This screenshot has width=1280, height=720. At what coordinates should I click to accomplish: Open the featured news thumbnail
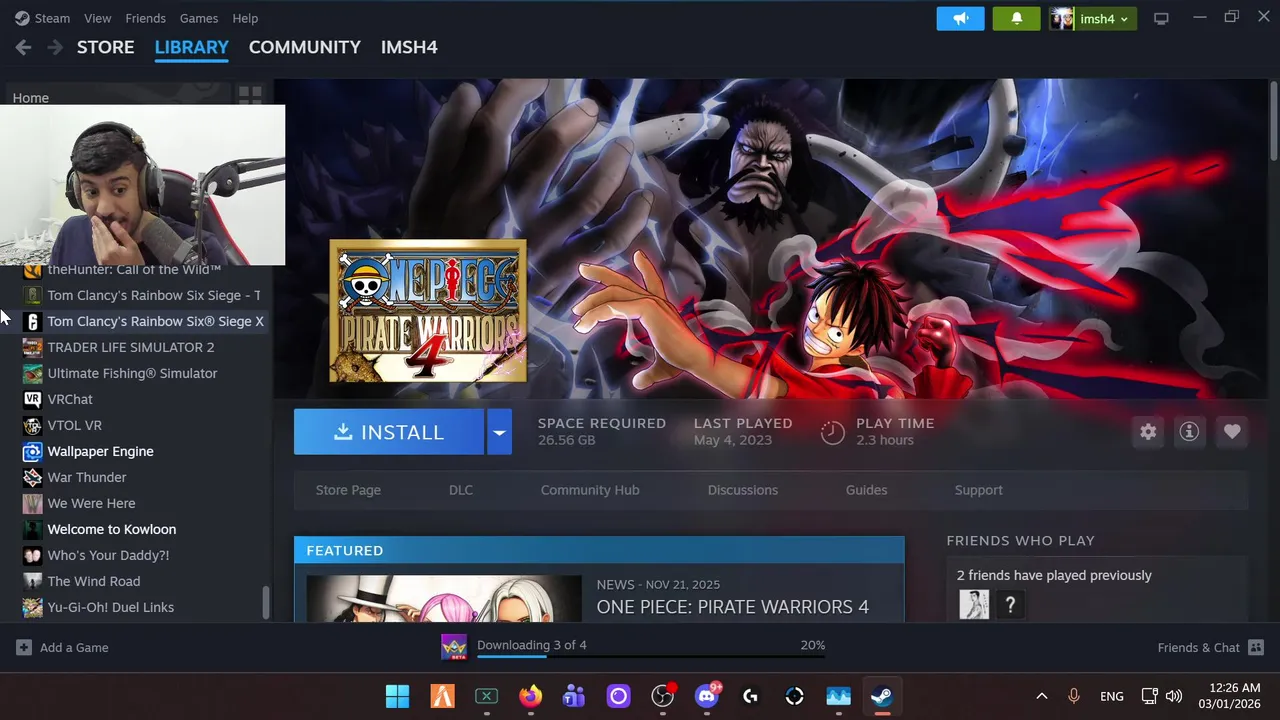444,599
